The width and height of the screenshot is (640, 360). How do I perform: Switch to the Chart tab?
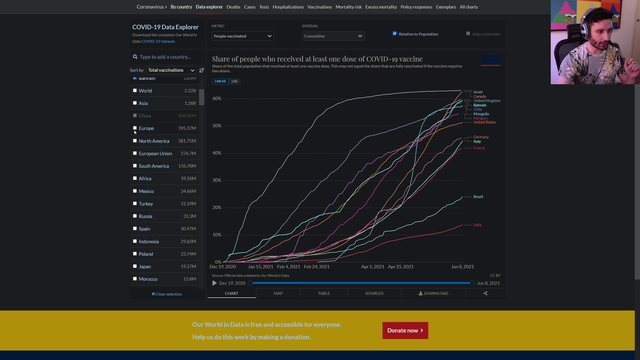(x=231, y=293)
